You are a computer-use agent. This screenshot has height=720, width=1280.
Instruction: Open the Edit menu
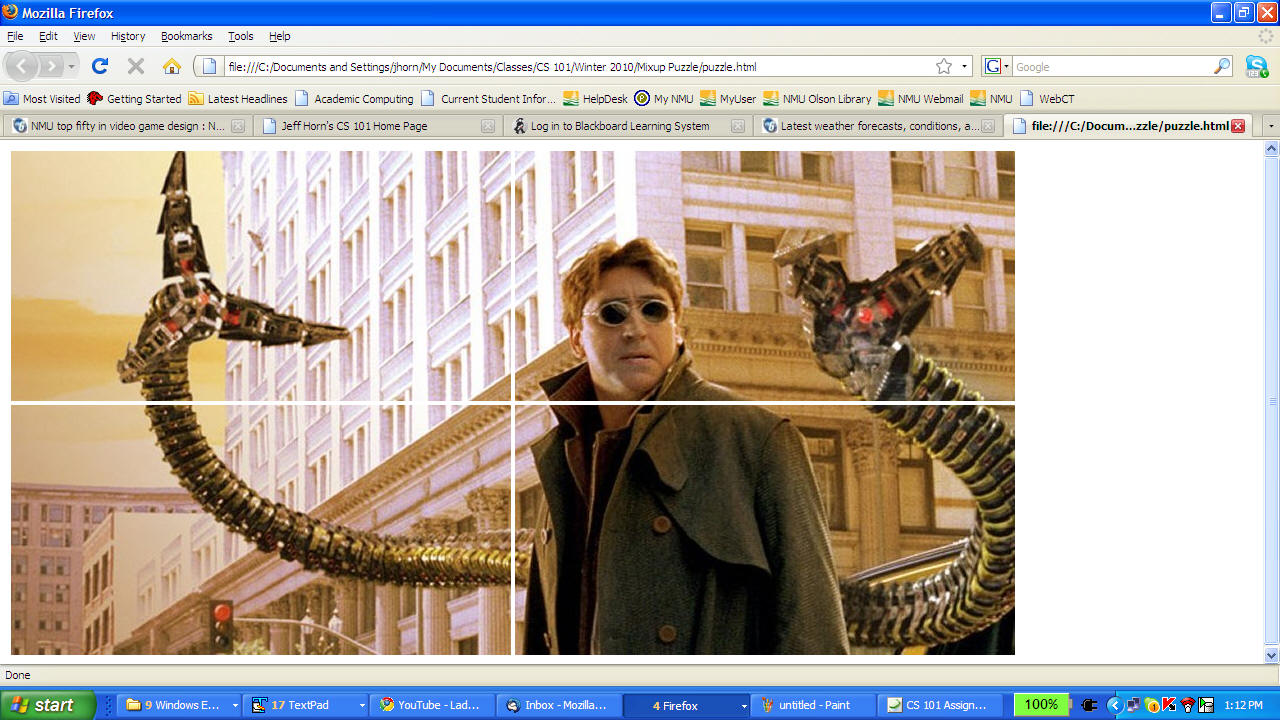(x=48, y=36)
